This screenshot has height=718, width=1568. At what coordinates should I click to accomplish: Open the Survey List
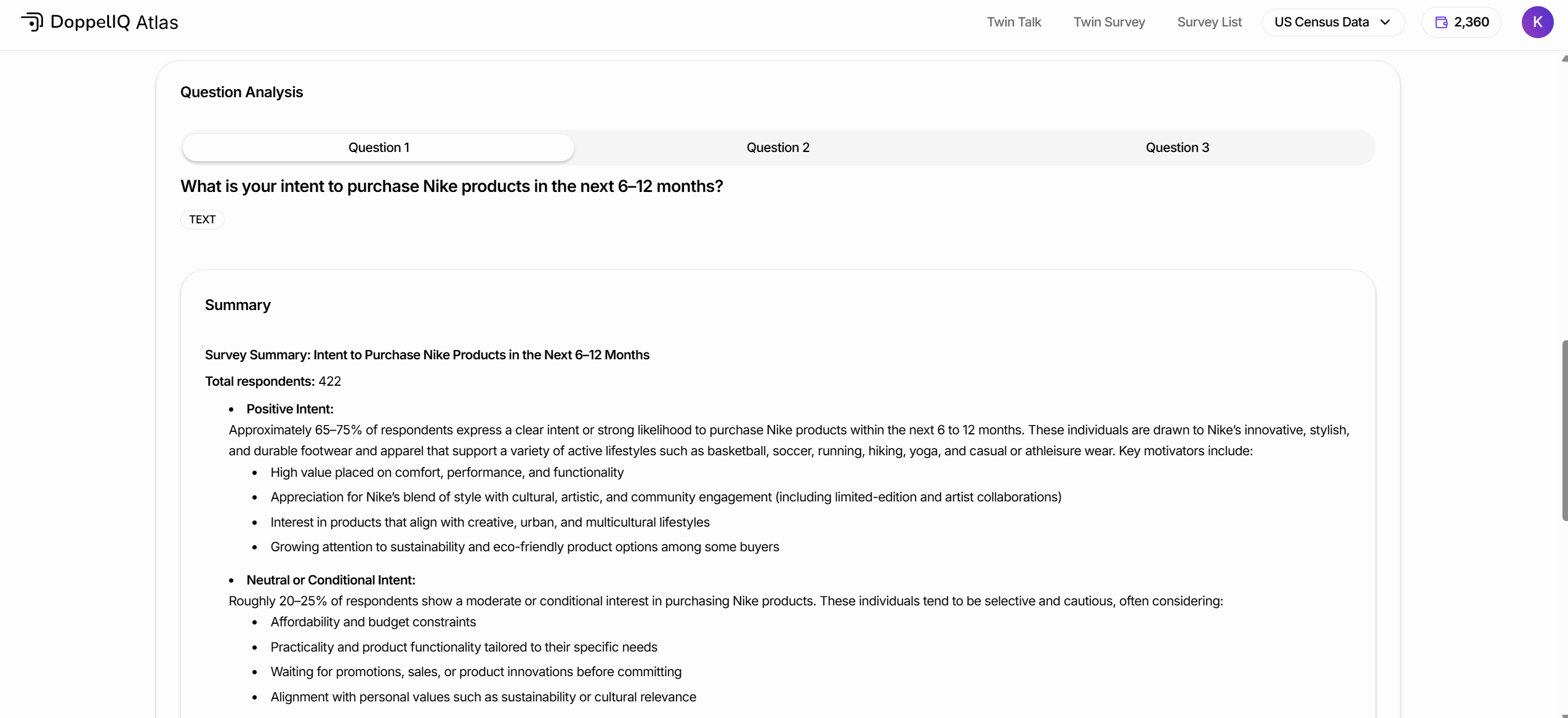coord(1209,22)
